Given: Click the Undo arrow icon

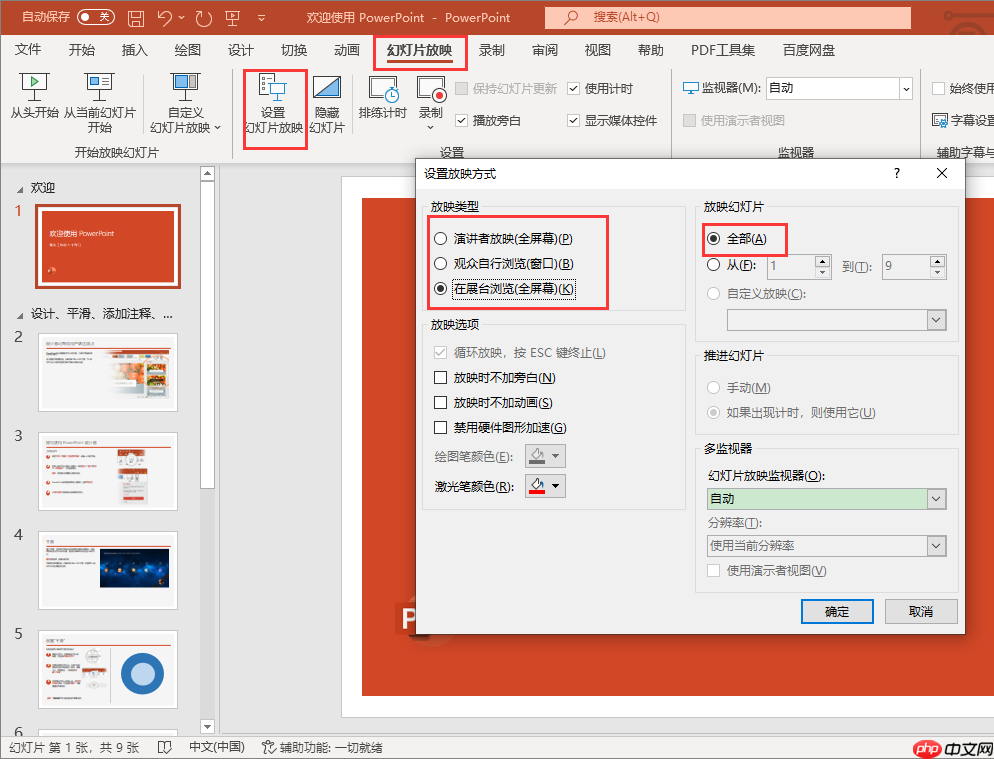Looking at the screenshot, I should pyautogui.click(x=165, y=18).
